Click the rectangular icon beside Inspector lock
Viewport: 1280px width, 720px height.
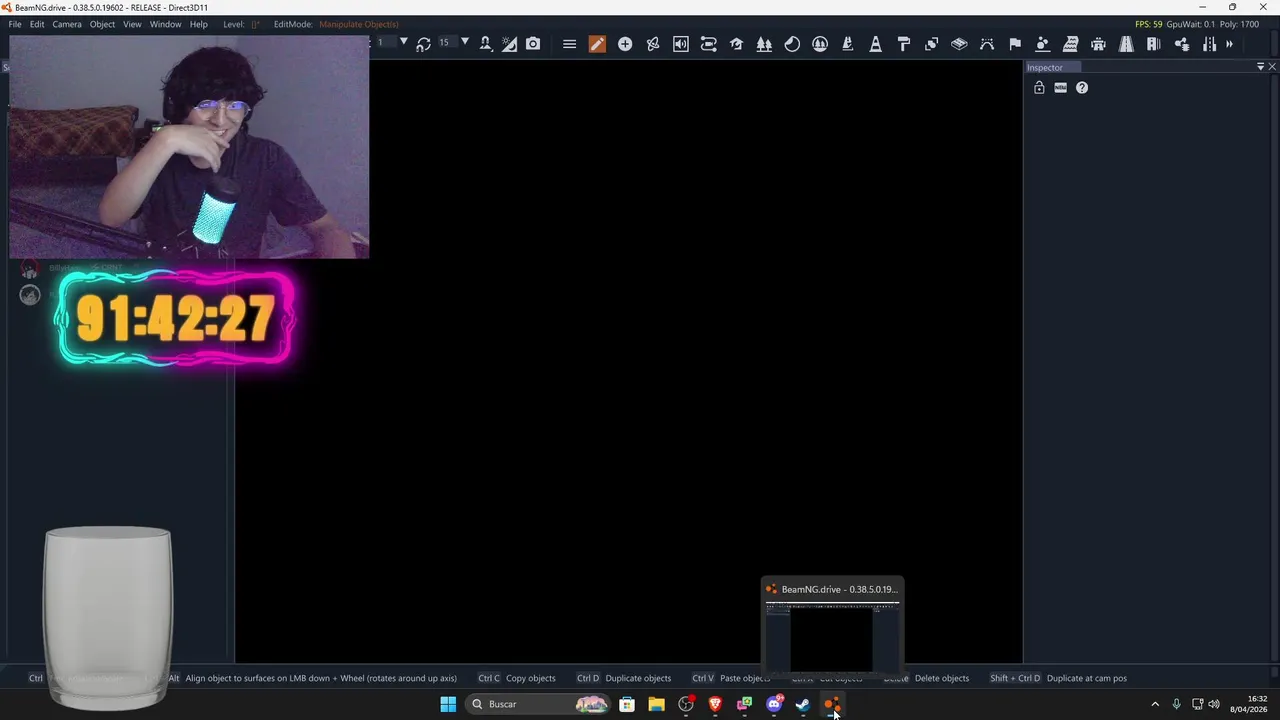1060,88
